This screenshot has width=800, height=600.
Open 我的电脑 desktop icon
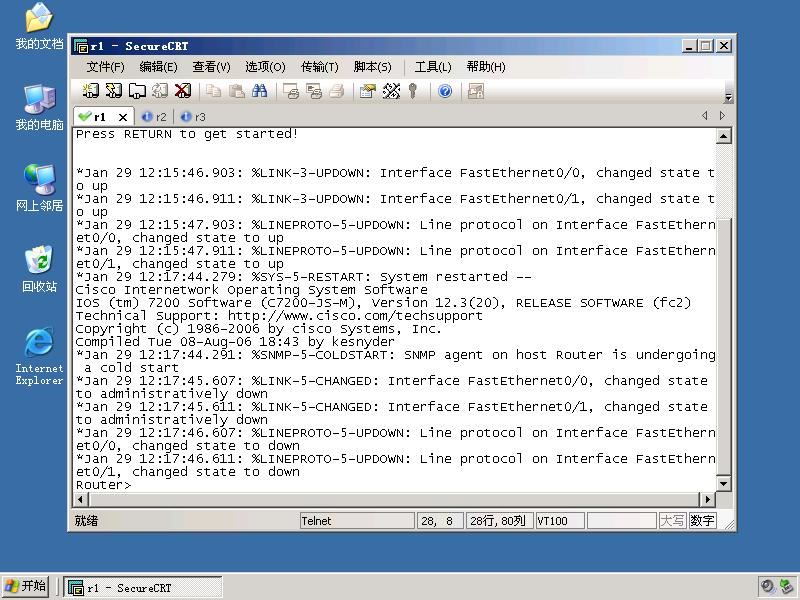click(x=39, y=108)
